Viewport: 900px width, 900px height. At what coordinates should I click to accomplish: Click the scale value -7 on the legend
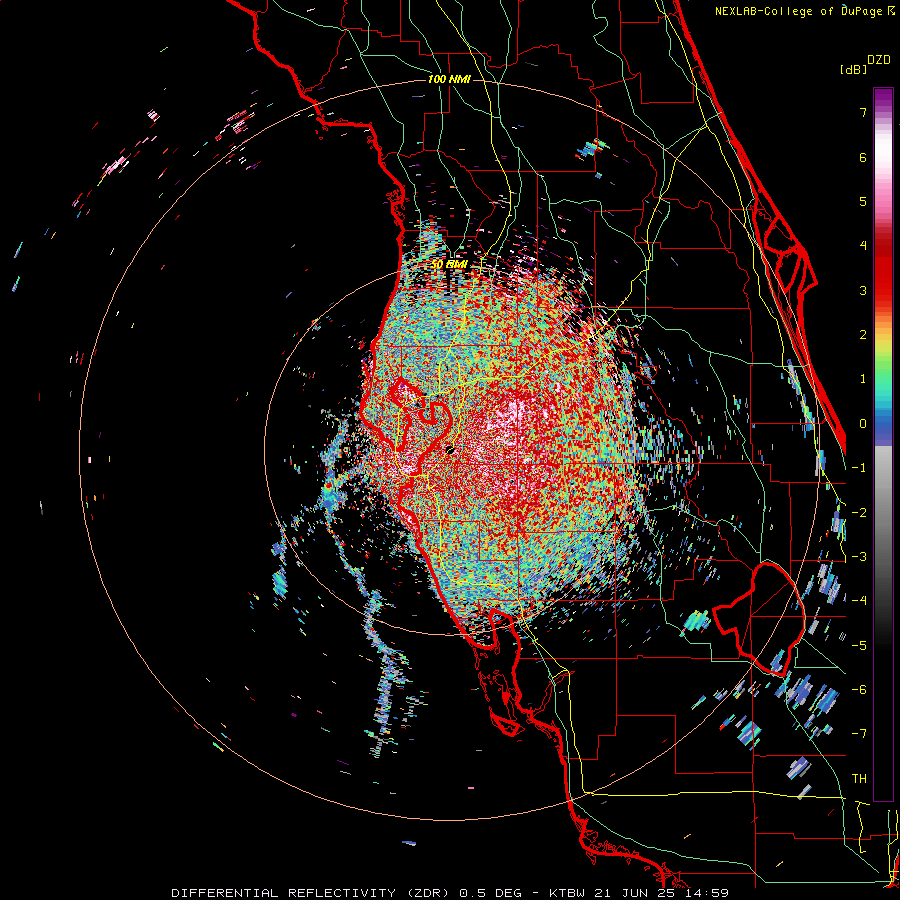pyautogui.click(x=859, y=734)
